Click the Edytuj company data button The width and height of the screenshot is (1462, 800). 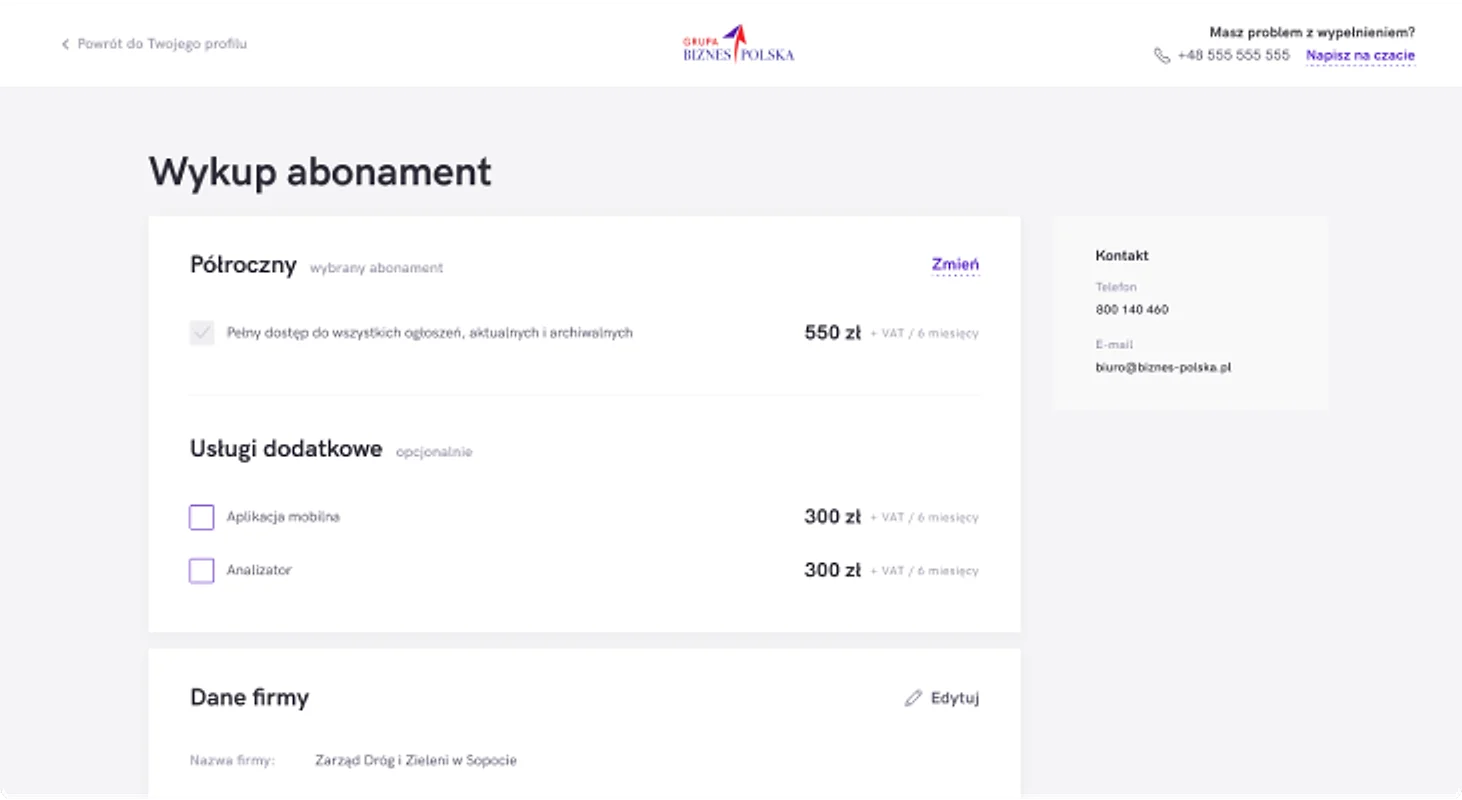click(x=942, y=698)
